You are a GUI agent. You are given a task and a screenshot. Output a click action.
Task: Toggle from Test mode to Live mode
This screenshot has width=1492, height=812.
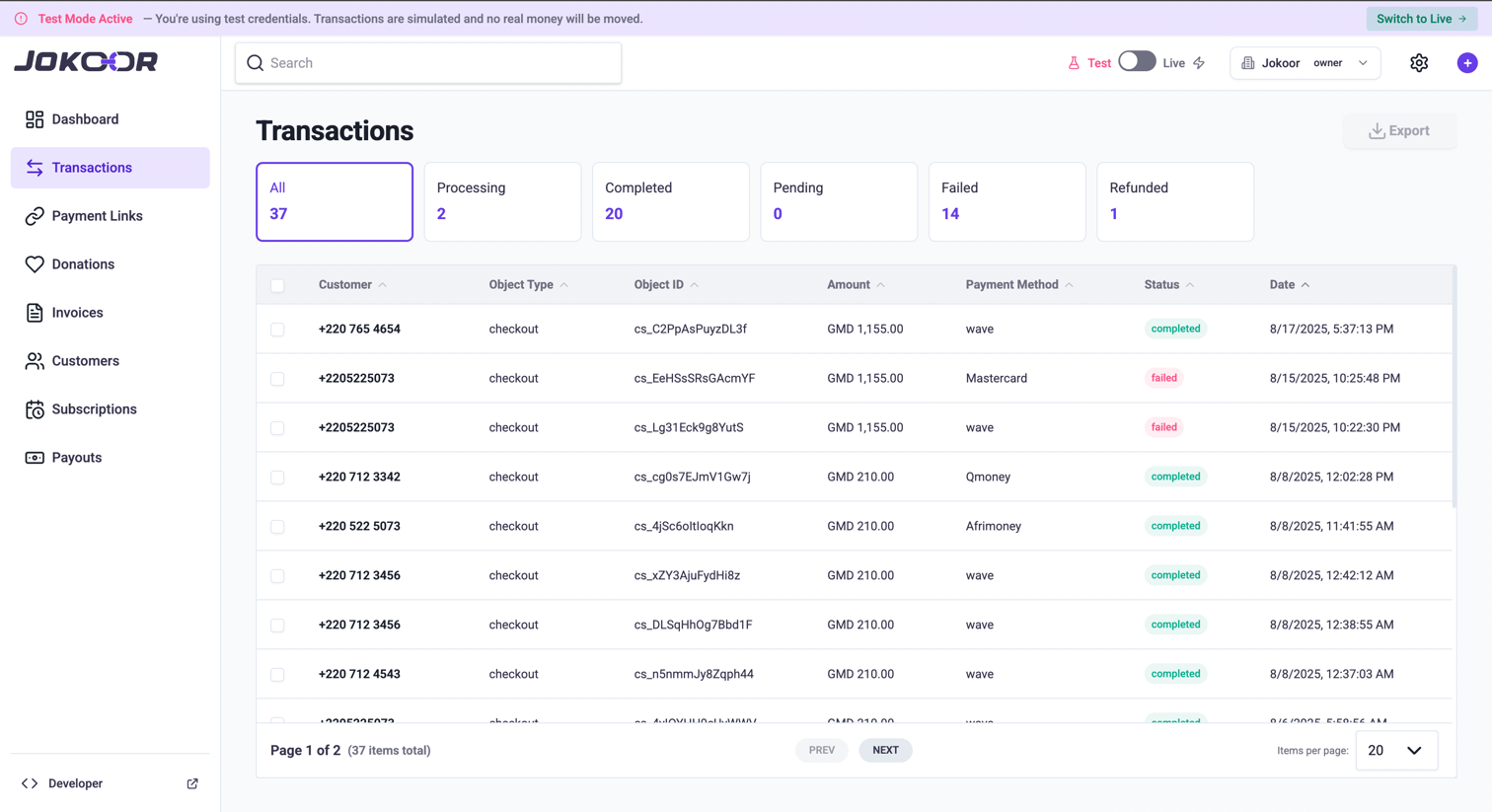coord(1137,60)
